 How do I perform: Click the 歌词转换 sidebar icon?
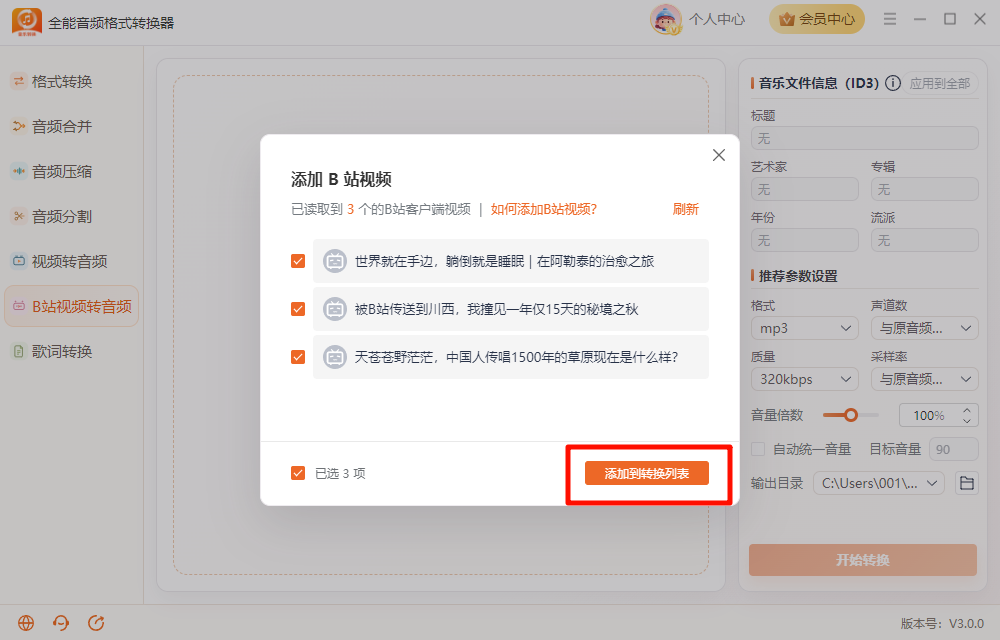pos(19,351)
